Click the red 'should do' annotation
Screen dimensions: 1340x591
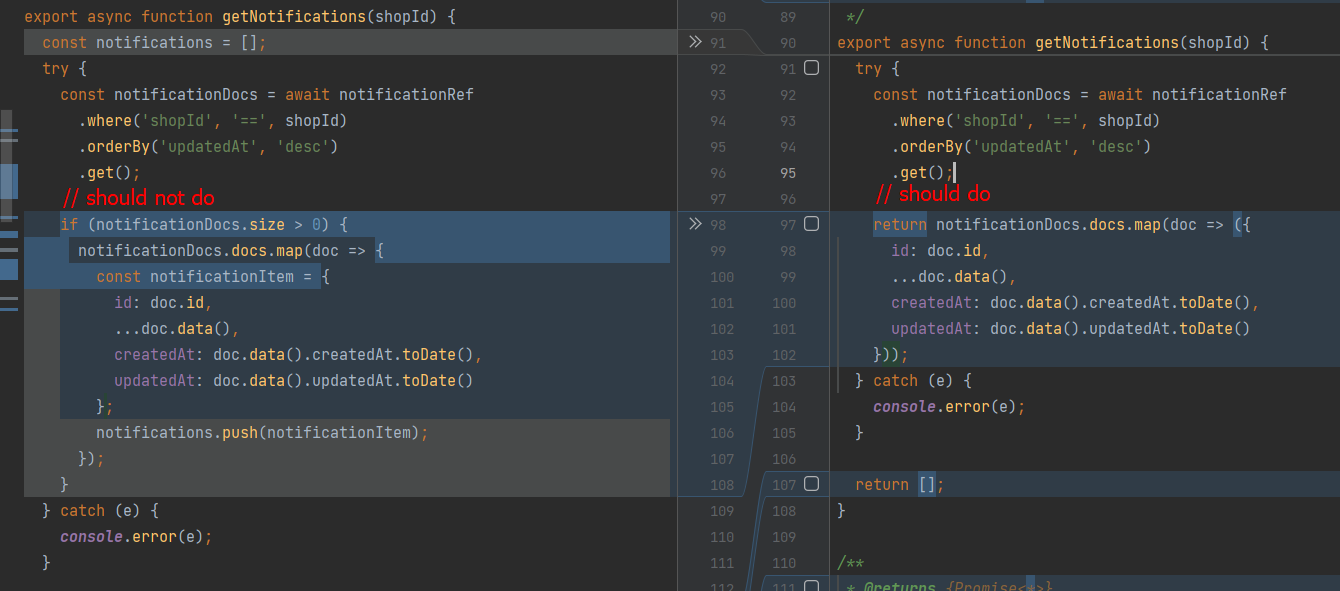(933, 194)
